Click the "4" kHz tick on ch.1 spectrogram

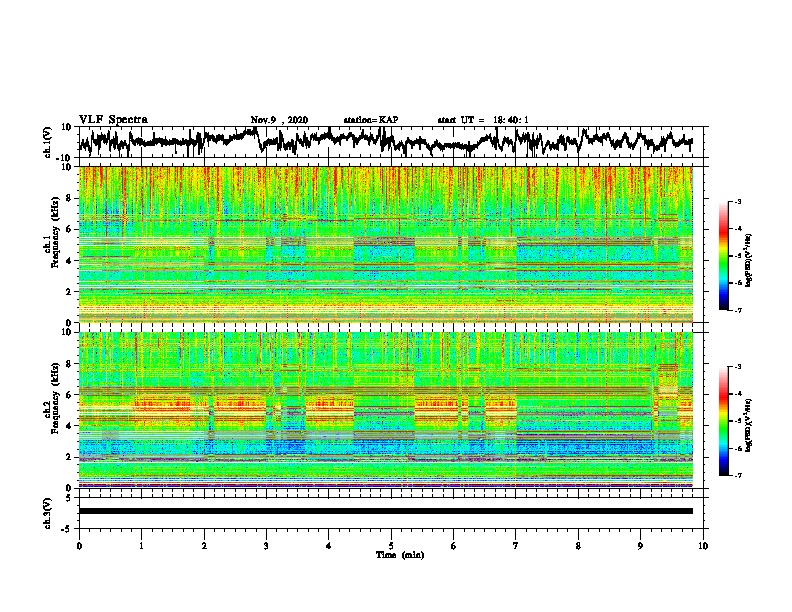(x=69, y=261)
